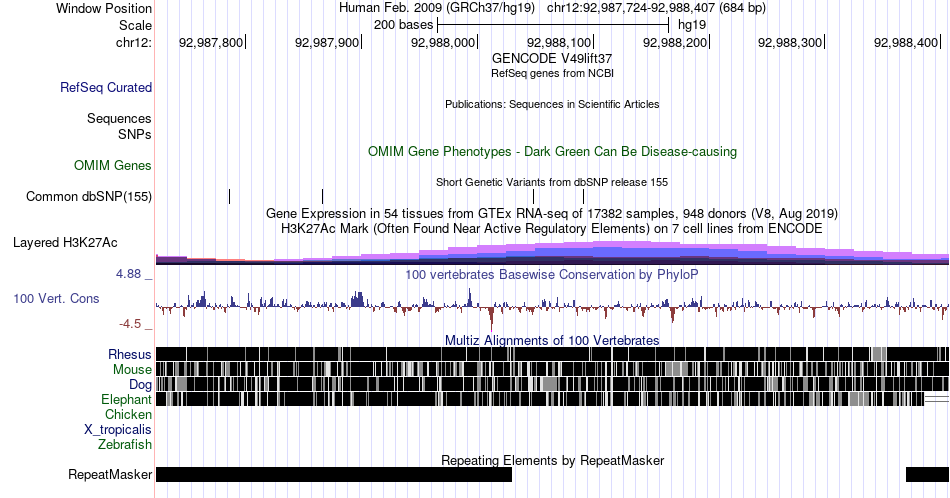Click the SNPs track label
The width and height of the screenshot is (950, 498).
pyautogui.click(x=135, y=134)
